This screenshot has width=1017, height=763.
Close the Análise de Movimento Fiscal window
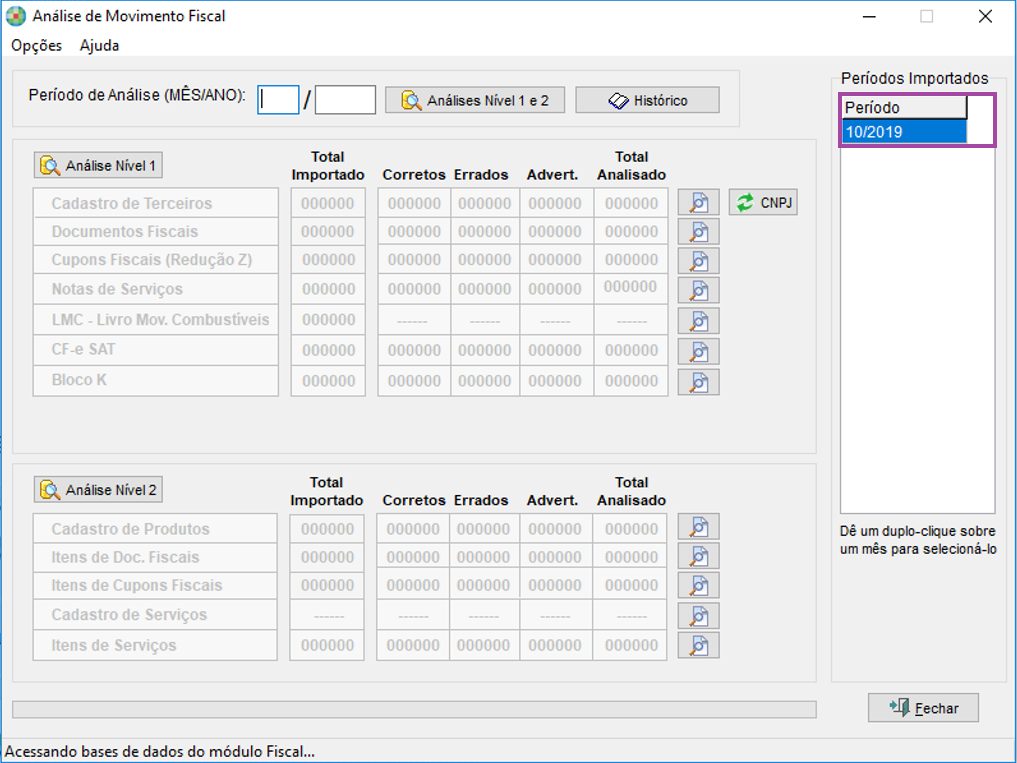pyautogui.click(x=985, y=16)
